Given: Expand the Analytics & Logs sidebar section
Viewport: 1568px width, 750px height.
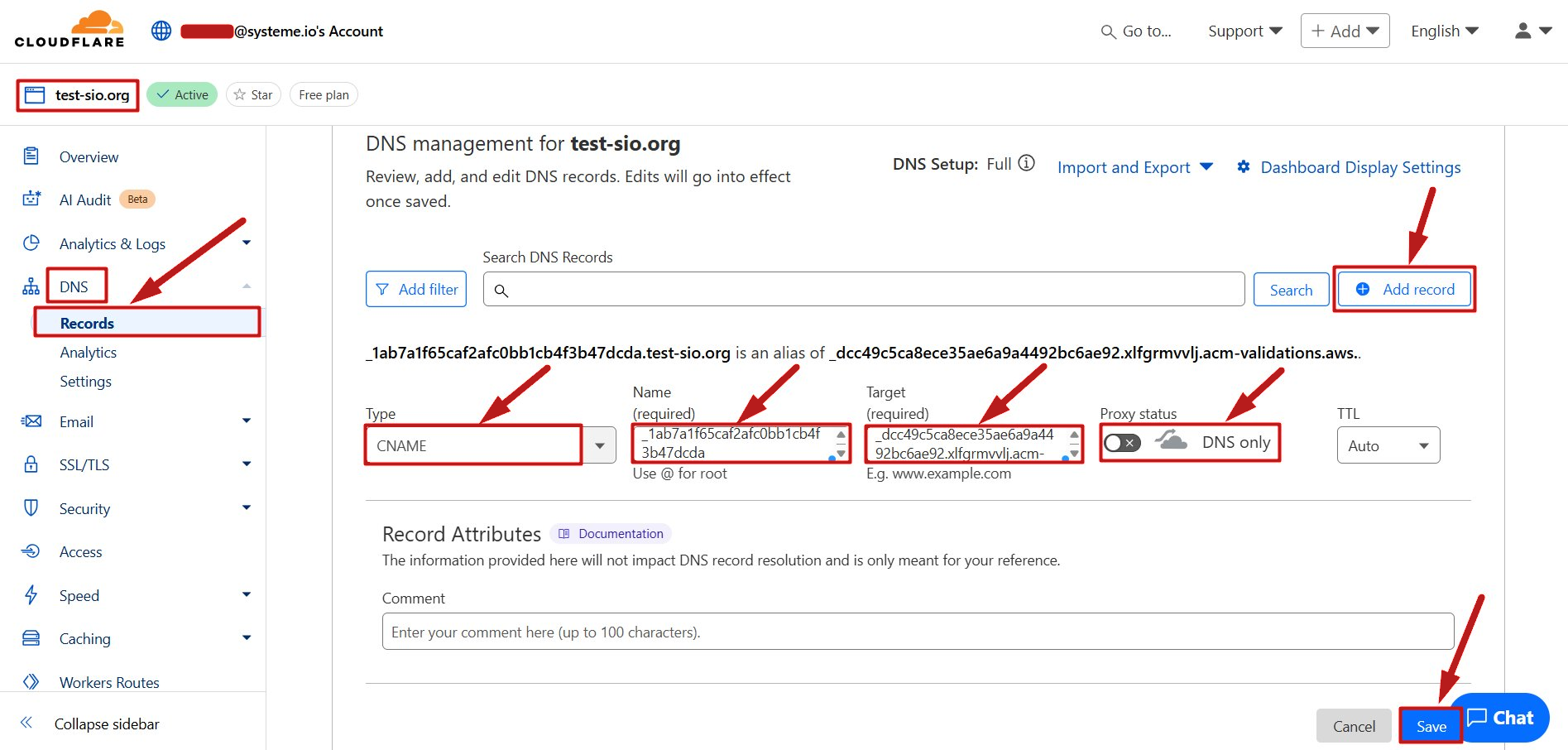Looking at the screenshot, I should point(247,243).
